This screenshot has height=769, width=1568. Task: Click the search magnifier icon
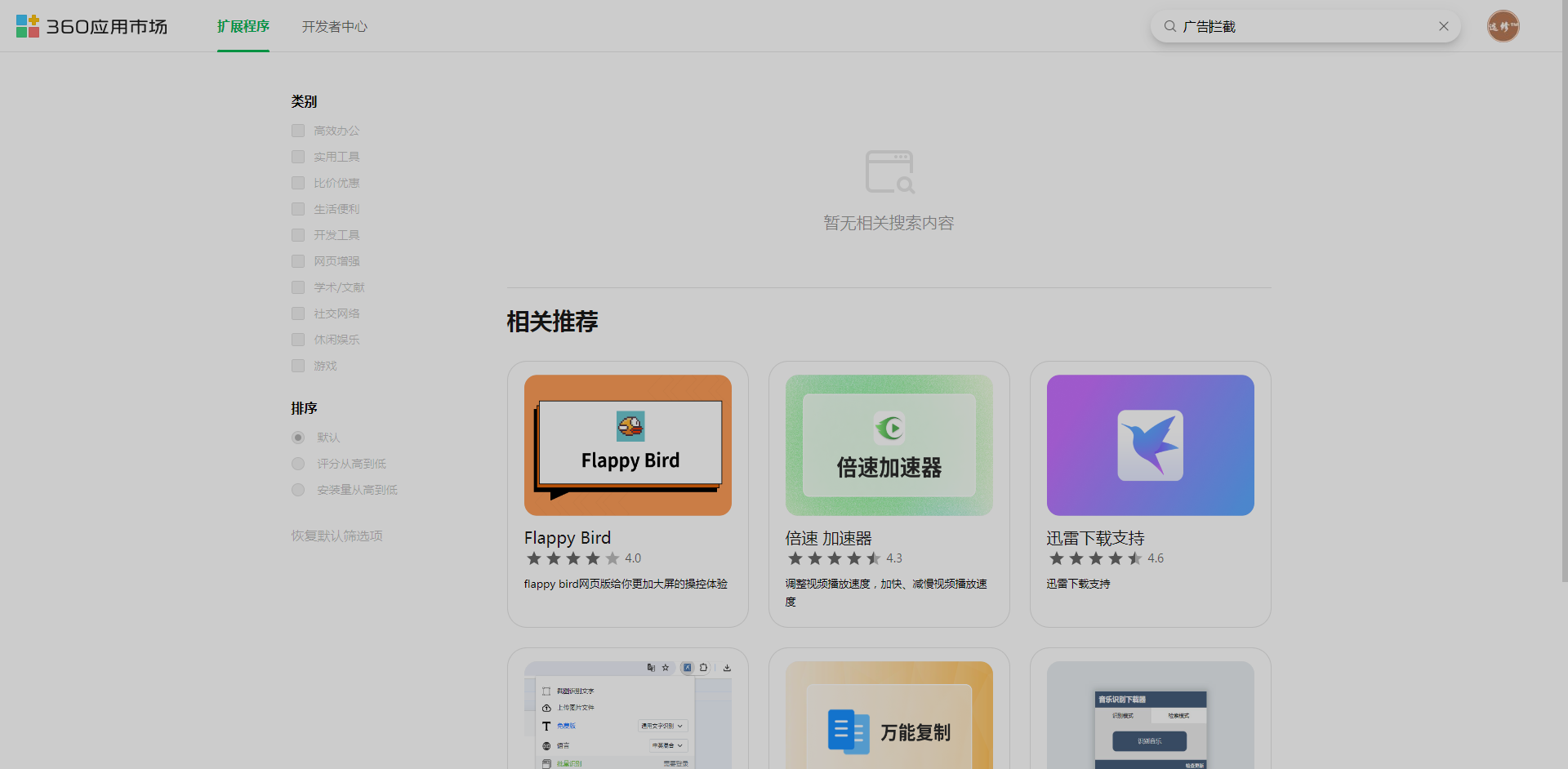(1169, 26)
